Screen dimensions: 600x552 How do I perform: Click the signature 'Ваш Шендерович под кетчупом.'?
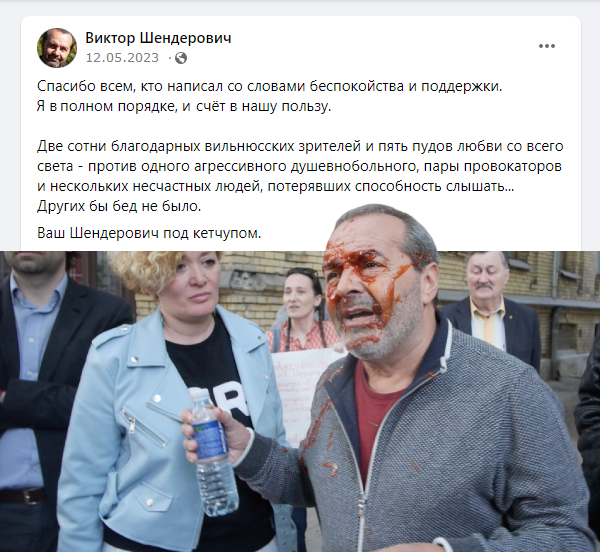tap(149, 233)
